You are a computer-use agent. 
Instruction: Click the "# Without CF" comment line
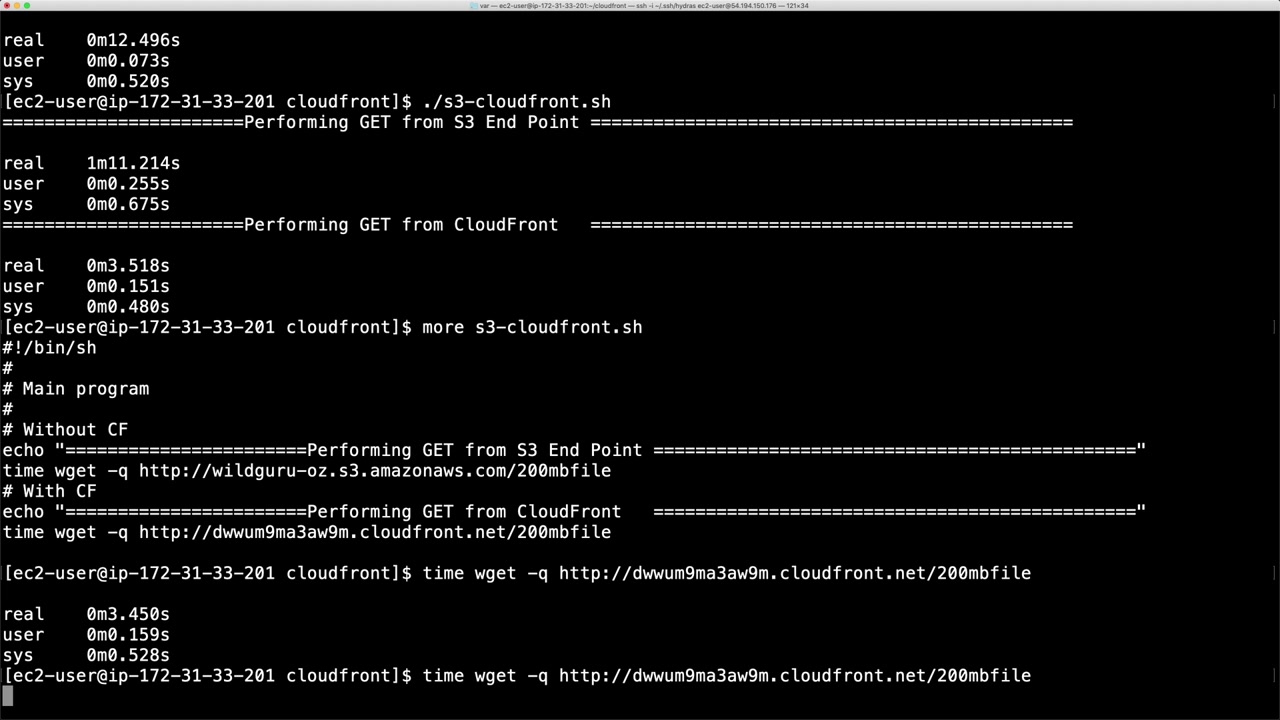[65, 430]
